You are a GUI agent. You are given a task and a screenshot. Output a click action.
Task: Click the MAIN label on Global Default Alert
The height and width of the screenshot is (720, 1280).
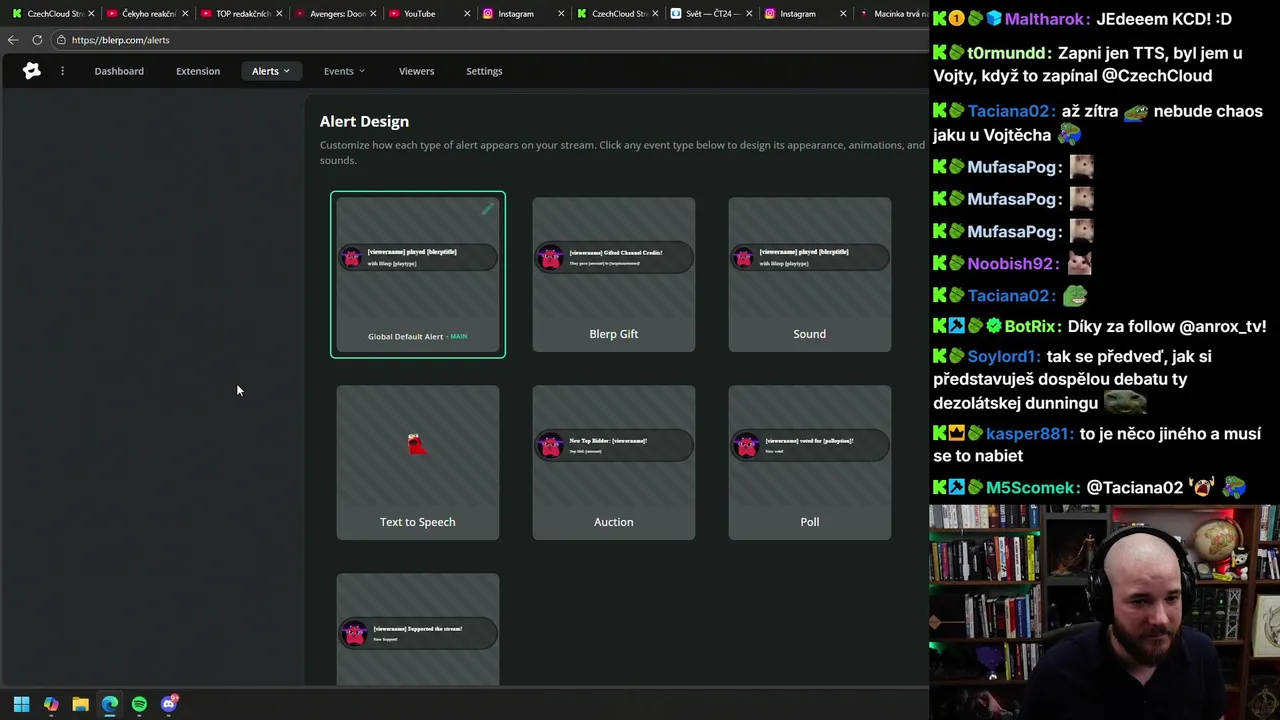coord(459,336)
